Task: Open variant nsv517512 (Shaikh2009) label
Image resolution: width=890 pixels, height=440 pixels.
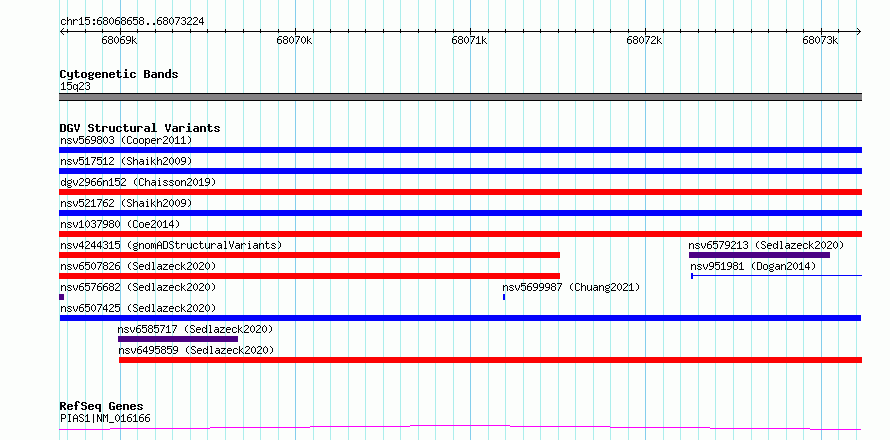Action: pyautogui.click(x=126, y=161)
